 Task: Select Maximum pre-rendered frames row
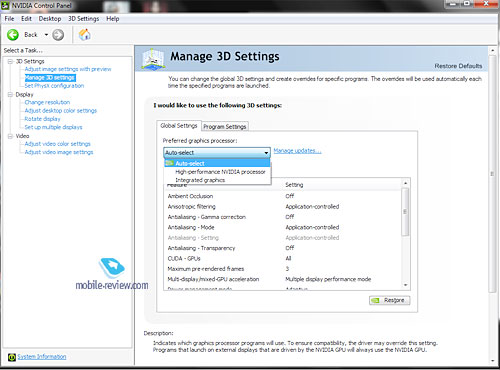point(283,268)
